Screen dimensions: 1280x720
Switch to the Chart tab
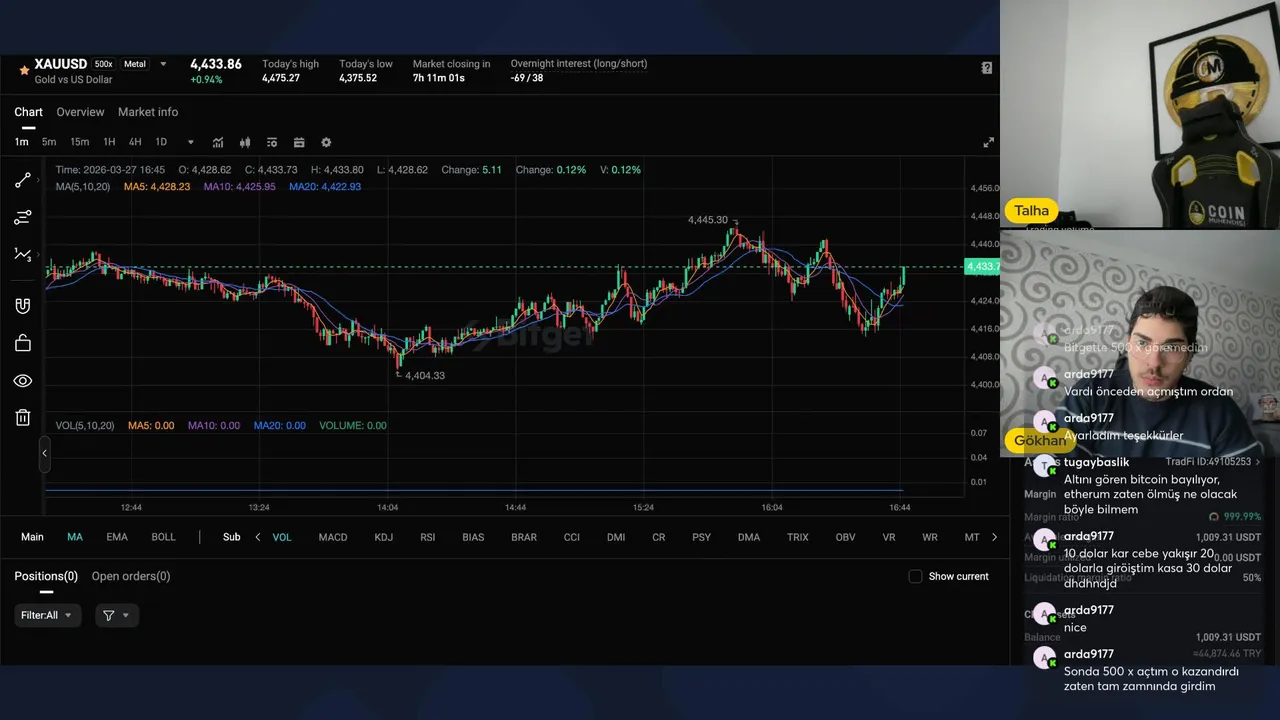click(29, 112)
